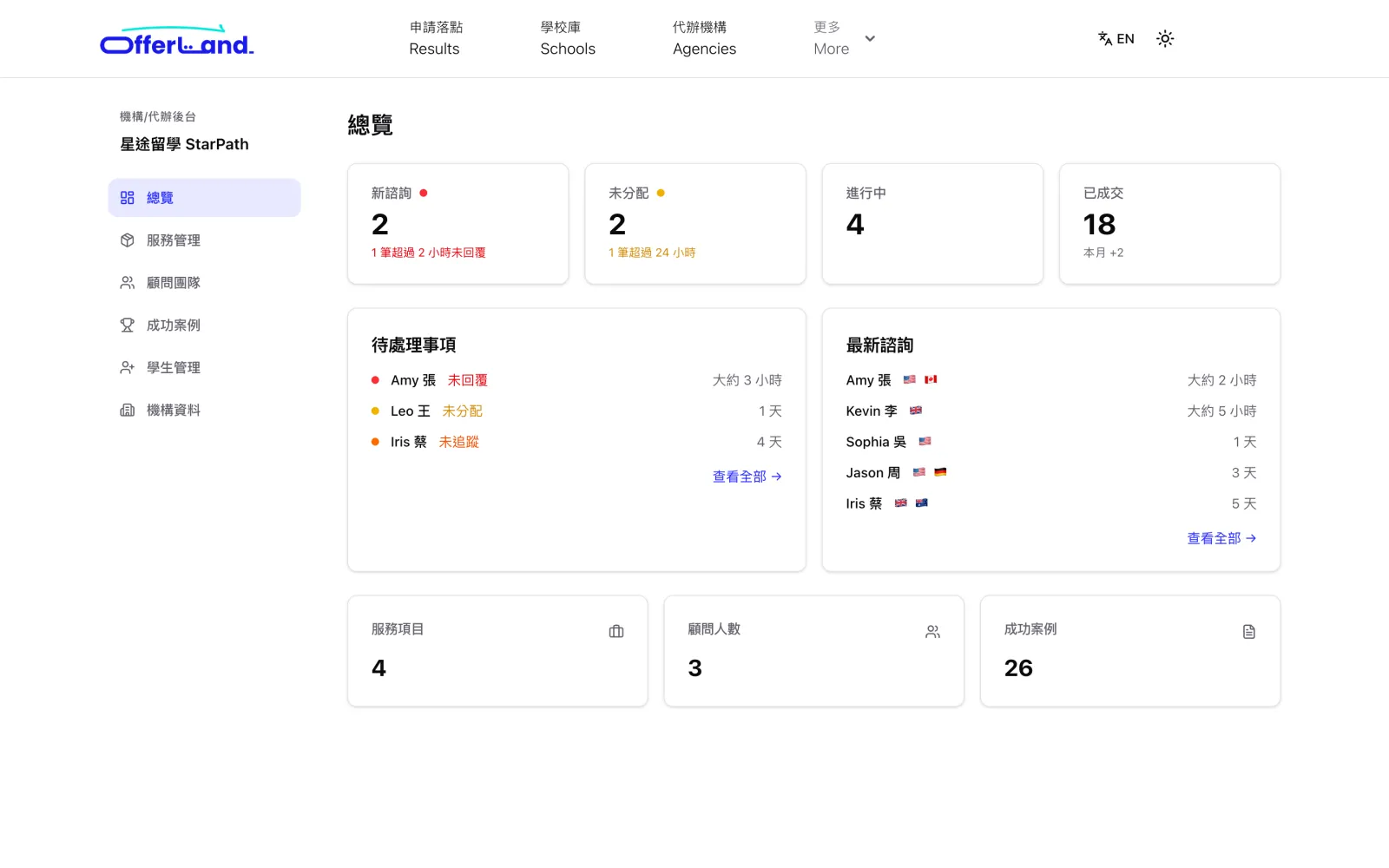Click 查看全部 link under 待處理事項

point(747,477)
